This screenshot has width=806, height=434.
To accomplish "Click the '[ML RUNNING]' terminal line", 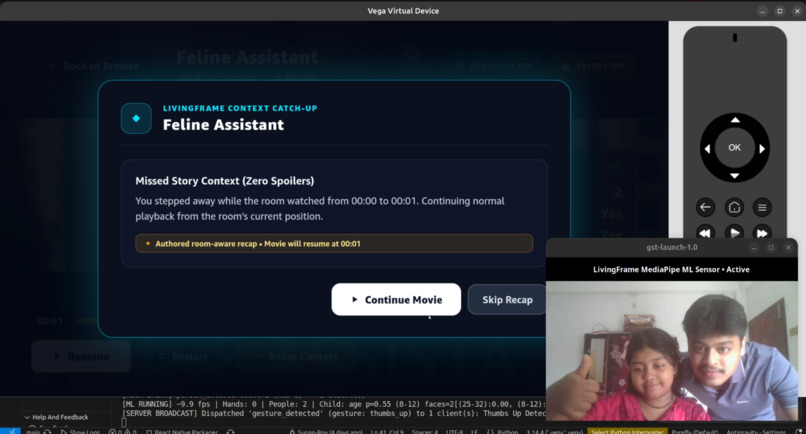I will pyautogui.click(x=334, y=404).
